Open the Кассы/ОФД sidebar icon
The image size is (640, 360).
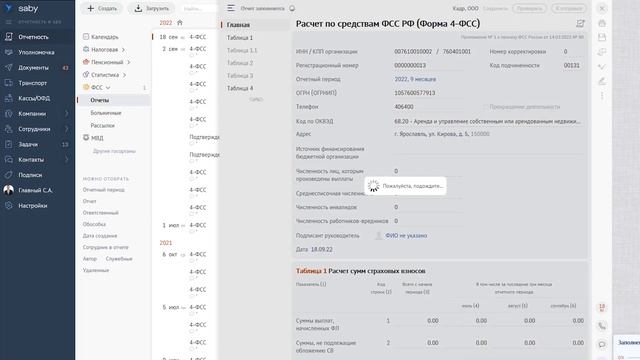9,98
